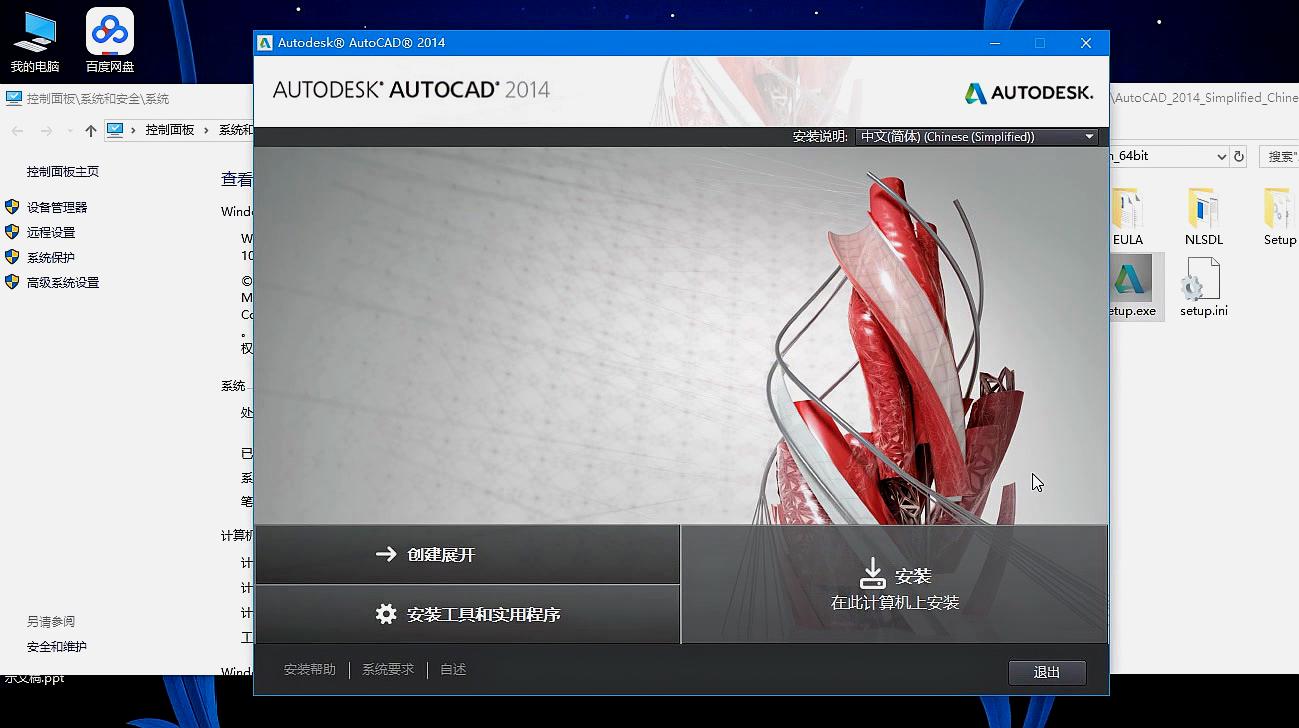Image resolution: width=1299 pixels, height=728 pixels.
Task: Open the 安装帮助 link
Action: click(x=310, y=669)
